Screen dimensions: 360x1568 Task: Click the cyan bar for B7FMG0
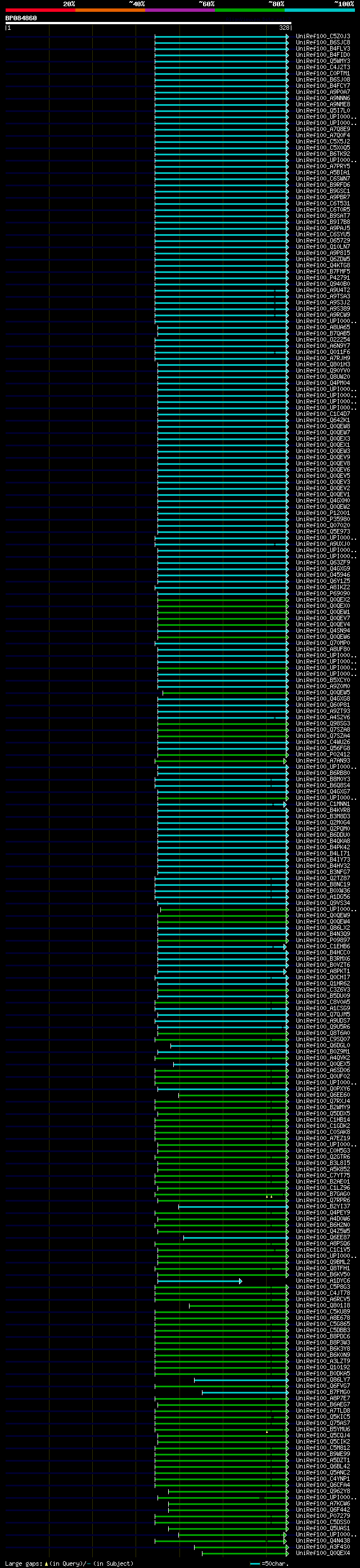click(245, 1393)
